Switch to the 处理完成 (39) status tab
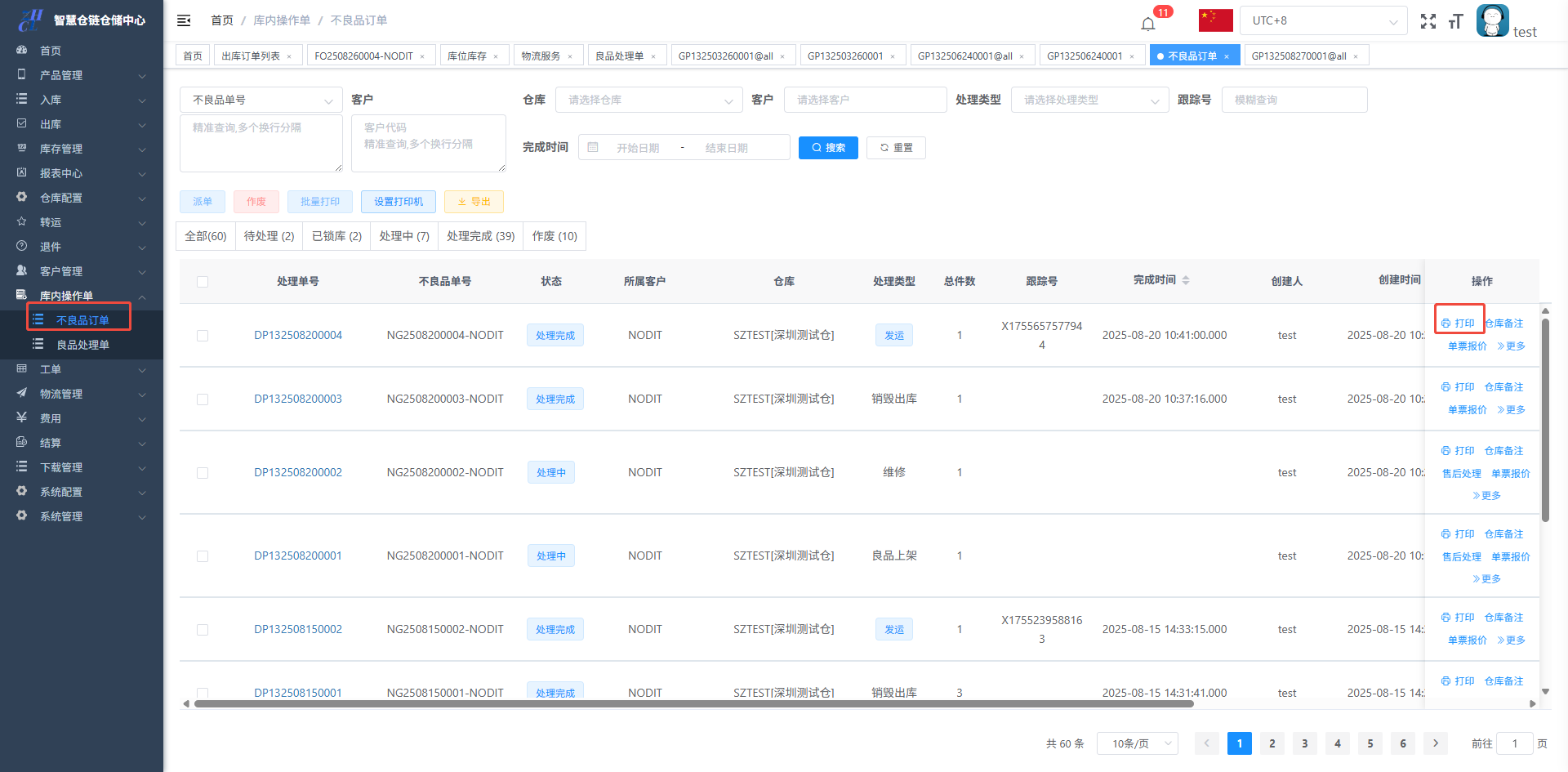 click(480, 236)
